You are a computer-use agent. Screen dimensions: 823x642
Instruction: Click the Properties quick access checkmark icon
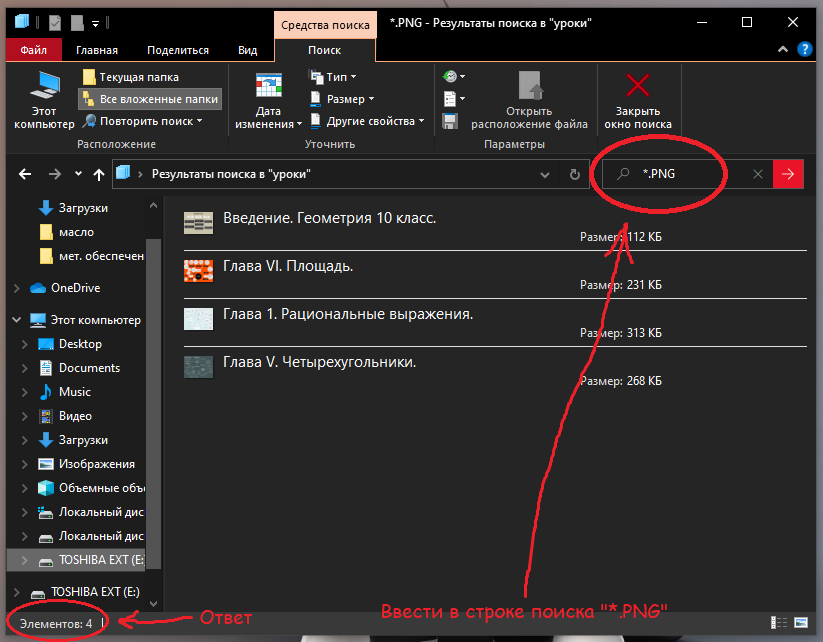pos(55,23)
